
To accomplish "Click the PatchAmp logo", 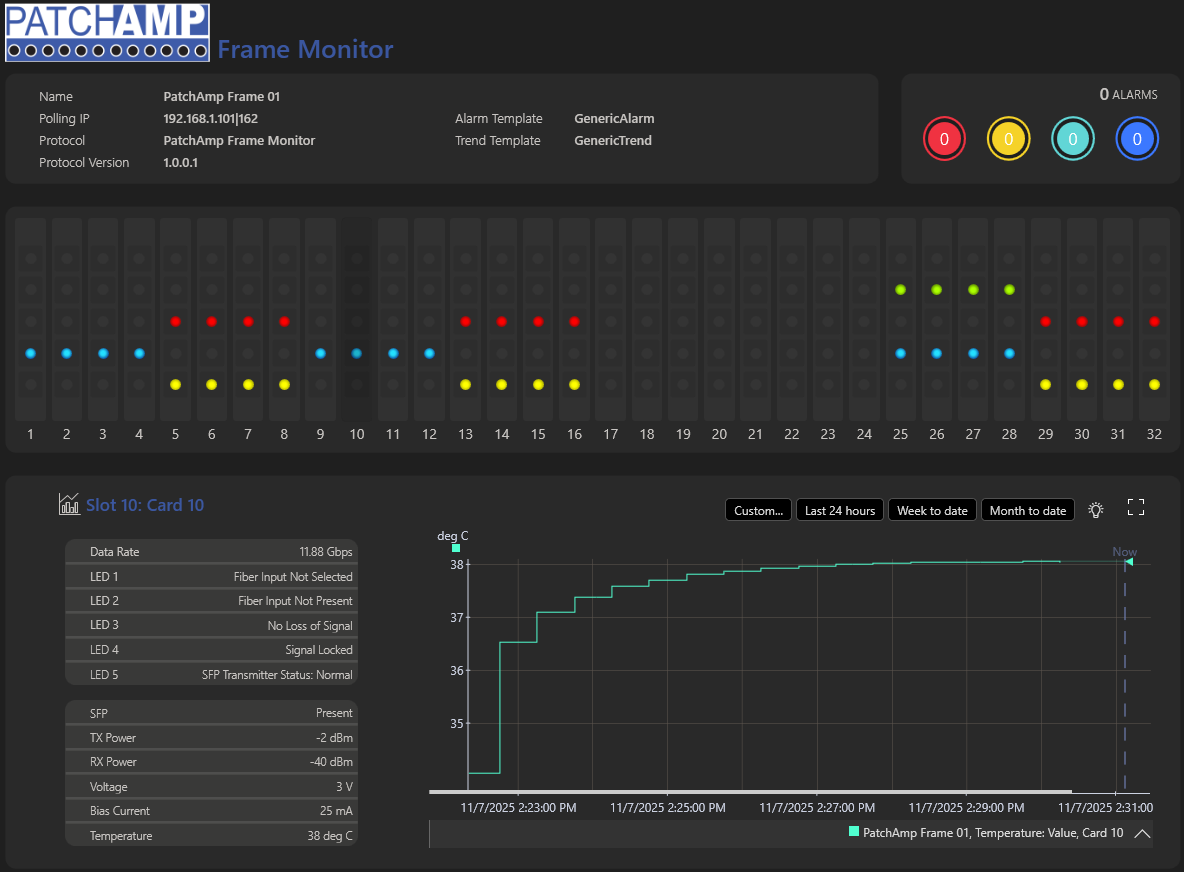I will pos(107,32).
